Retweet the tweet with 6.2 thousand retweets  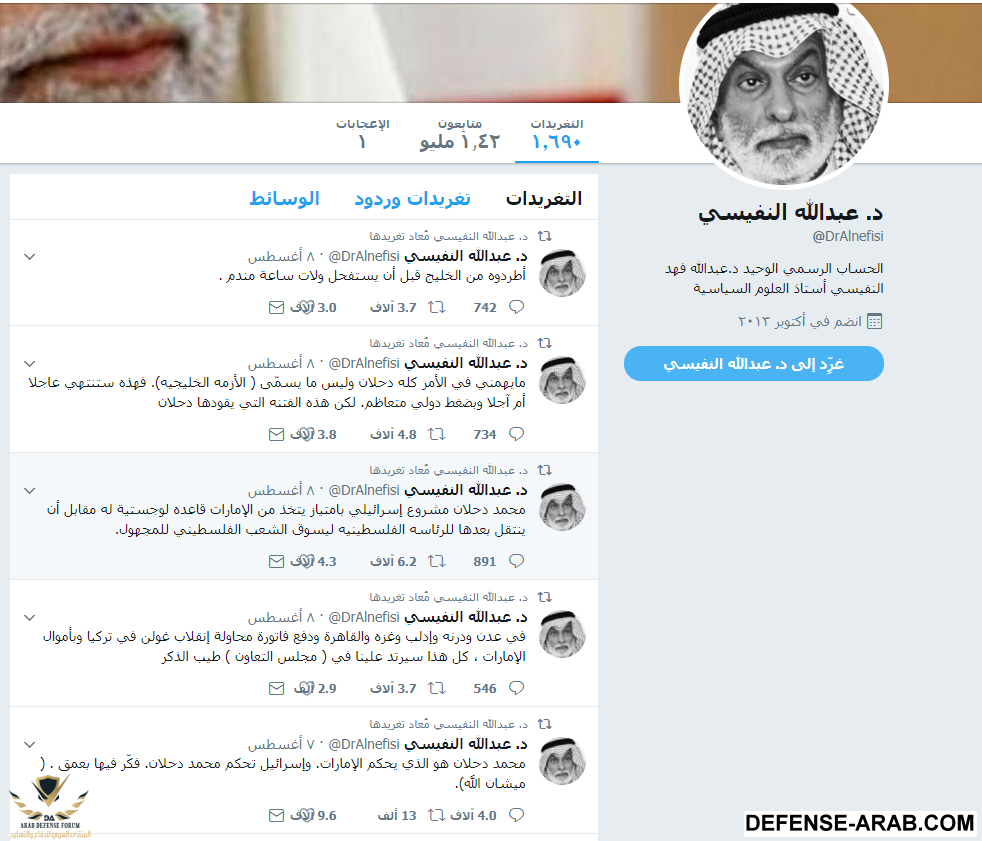tap(437, 561)
